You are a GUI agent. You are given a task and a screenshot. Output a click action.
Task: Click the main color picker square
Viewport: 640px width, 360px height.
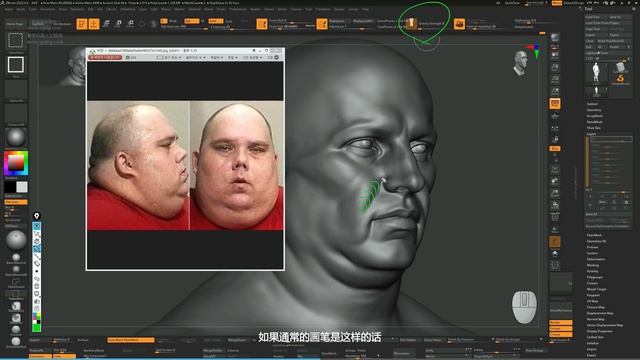16,163
